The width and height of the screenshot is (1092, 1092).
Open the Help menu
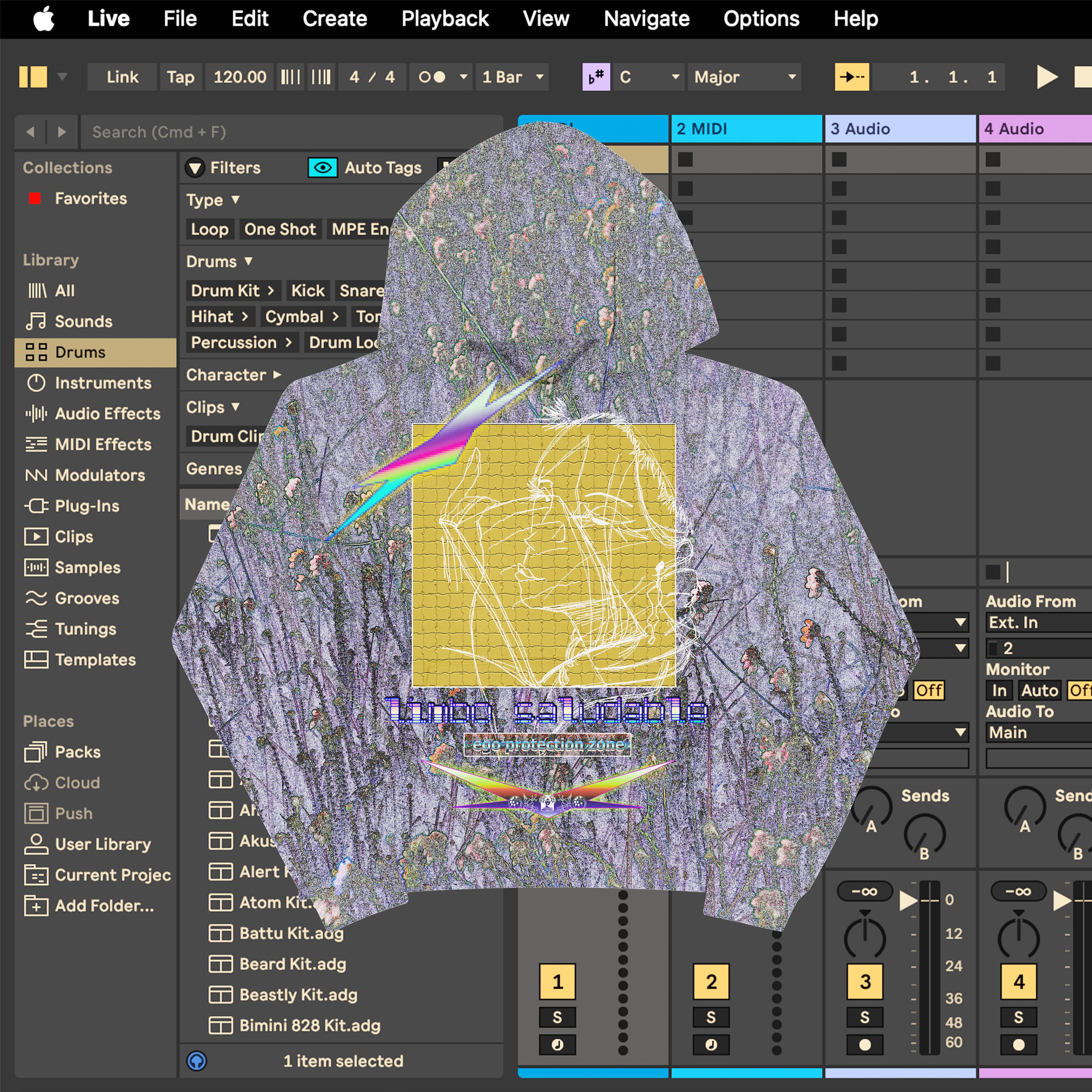click(x=856, y=19)
